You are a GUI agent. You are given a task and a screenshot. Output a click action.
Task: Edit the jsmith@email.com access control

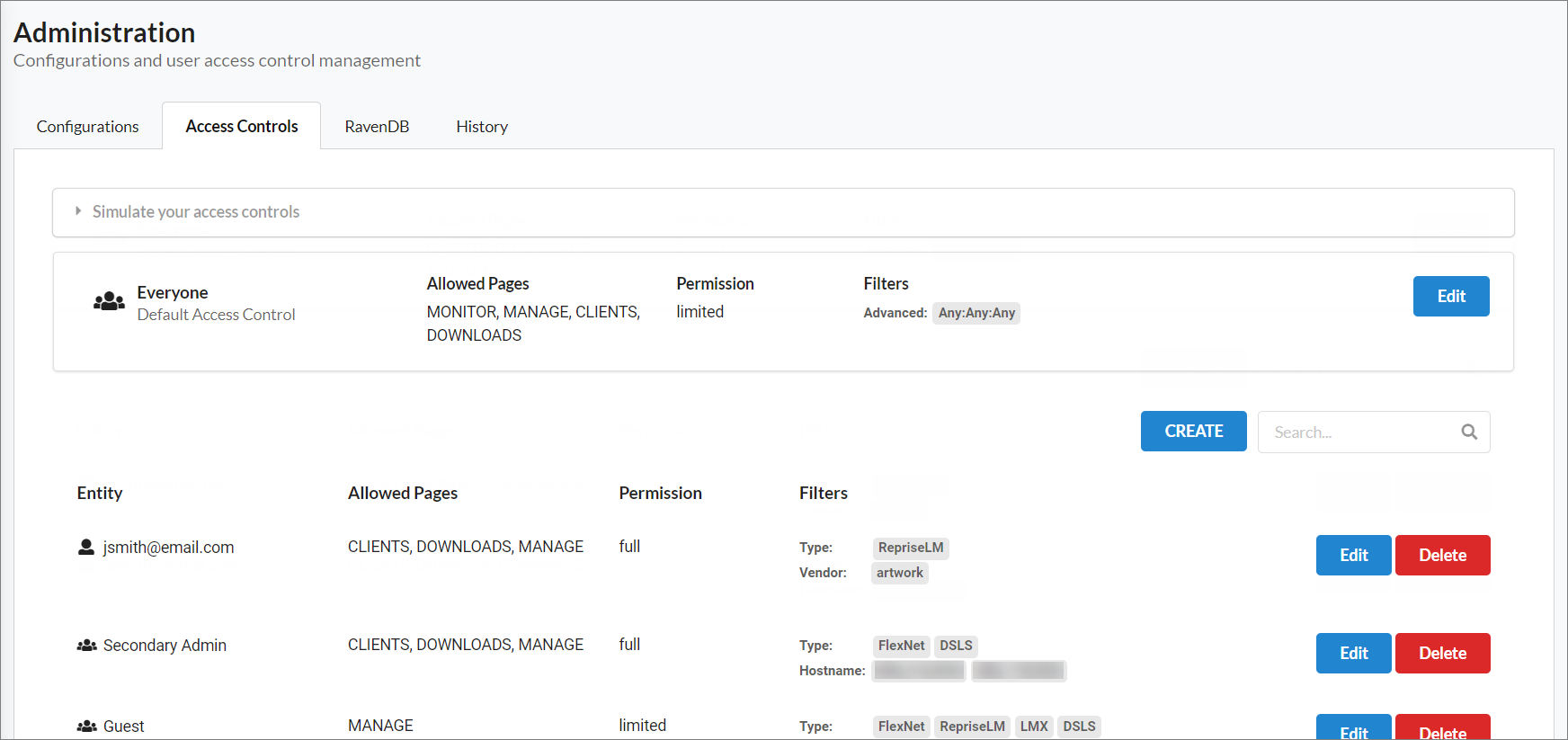click(1353, 556)
